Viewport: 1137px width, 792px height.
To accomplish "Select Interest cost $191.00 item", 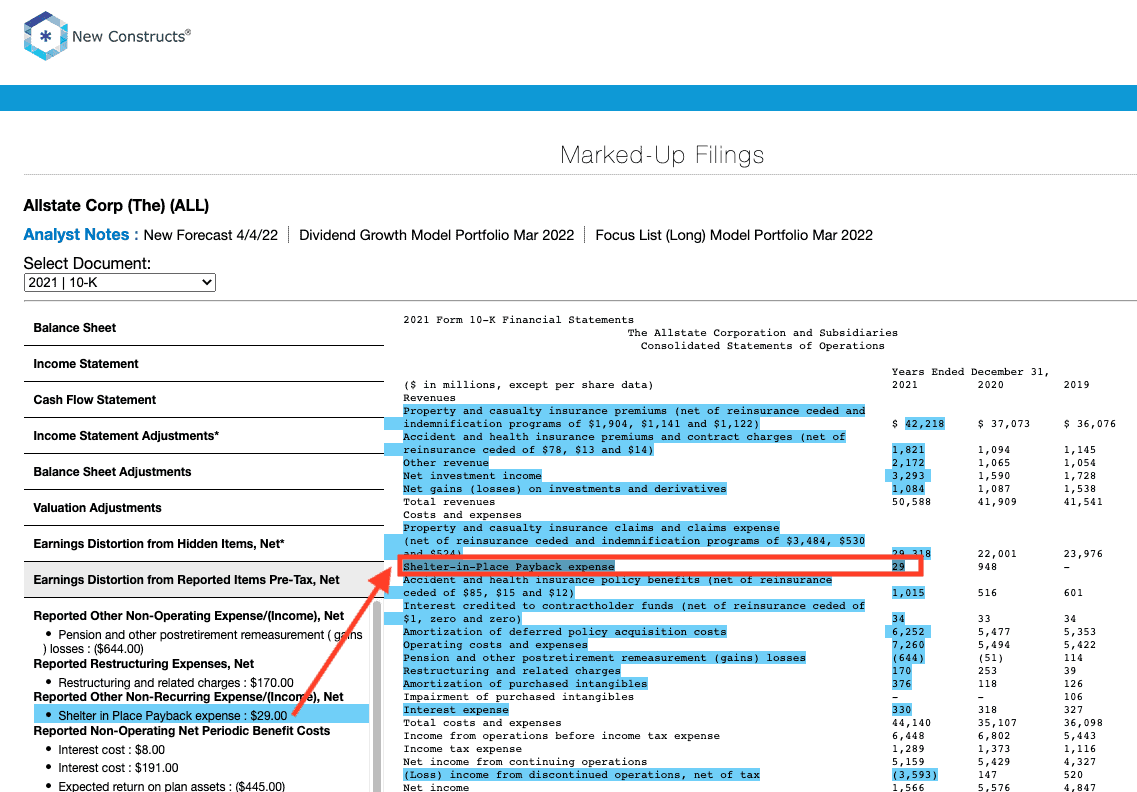I will coord(118,767).
